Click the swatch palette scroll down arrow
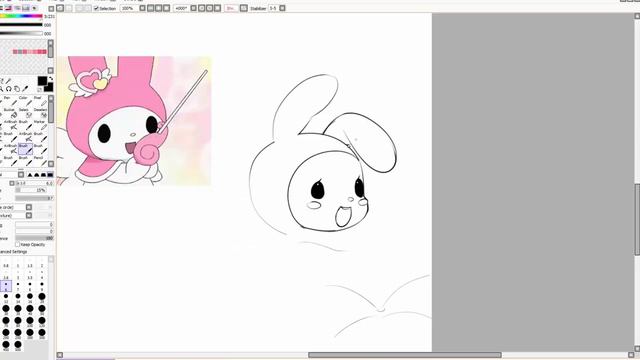This screenshot has height=360, width=640. click(51, 70)
